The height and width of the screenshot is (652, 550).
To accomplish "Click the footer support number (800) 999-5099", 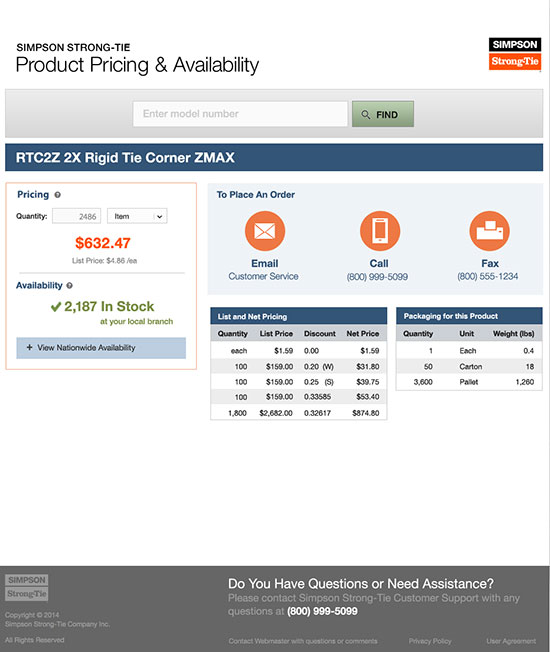I will (322, 611).
